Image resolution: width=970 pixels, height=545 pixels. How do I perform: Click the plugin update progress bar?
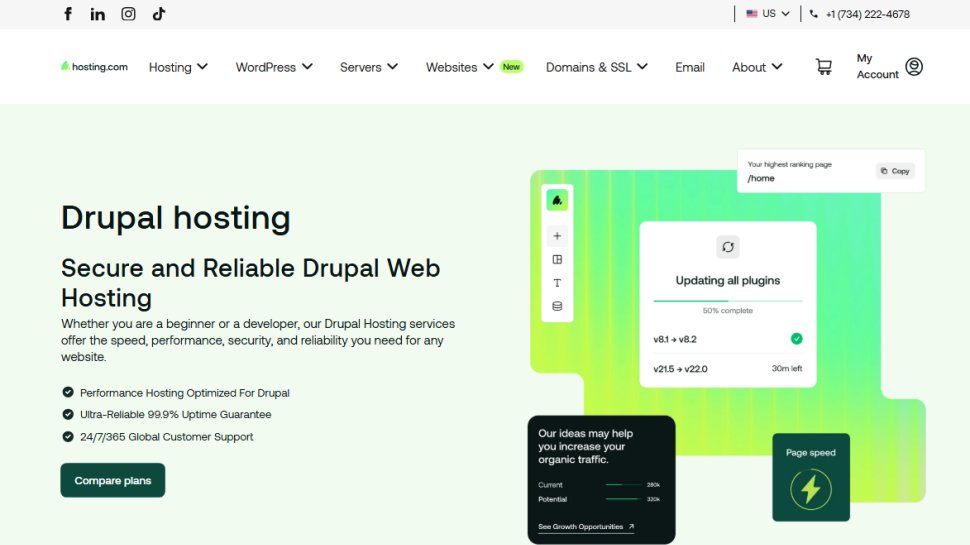[728, 301]
